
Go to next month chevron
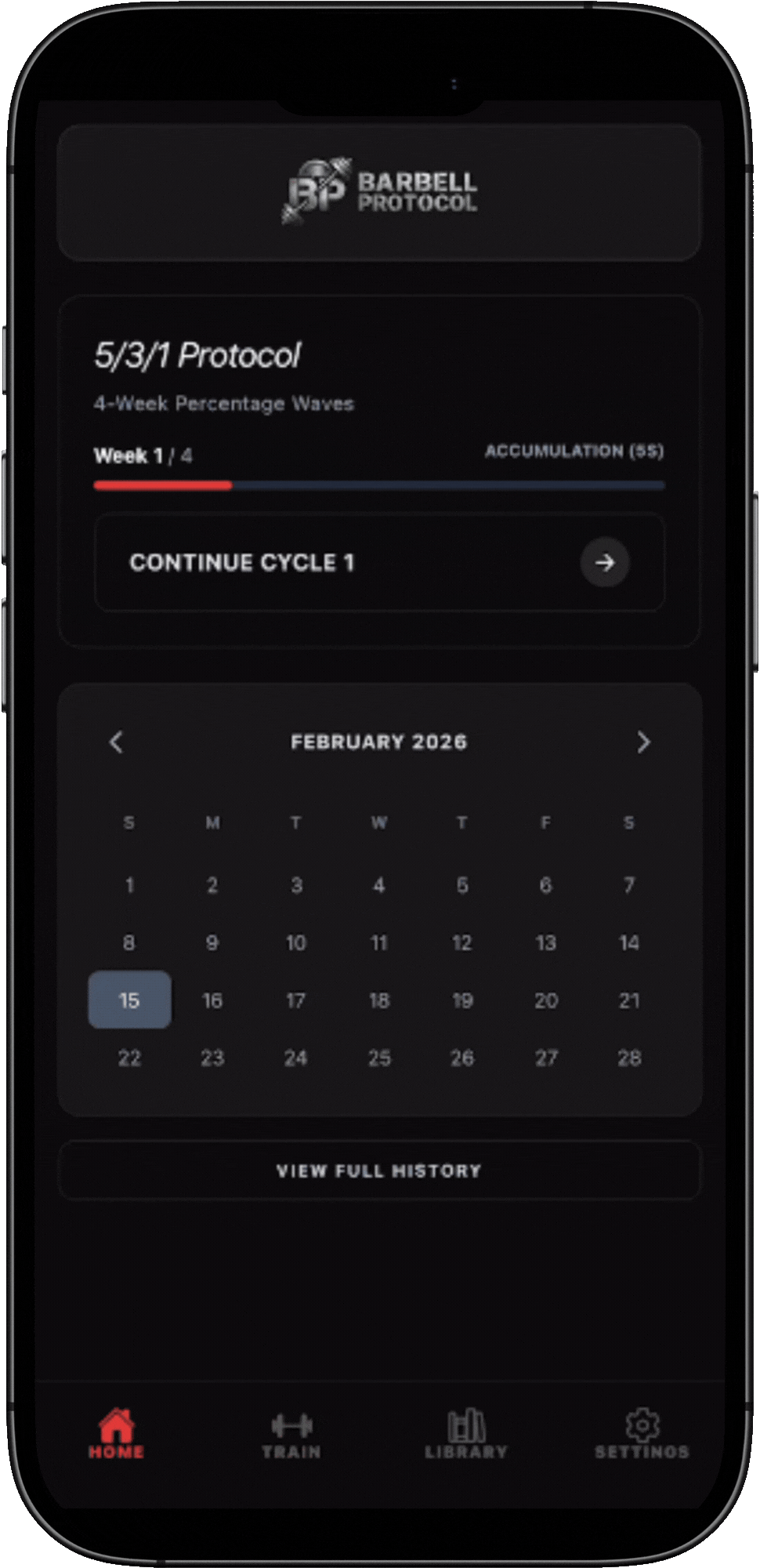pos(643,742)
